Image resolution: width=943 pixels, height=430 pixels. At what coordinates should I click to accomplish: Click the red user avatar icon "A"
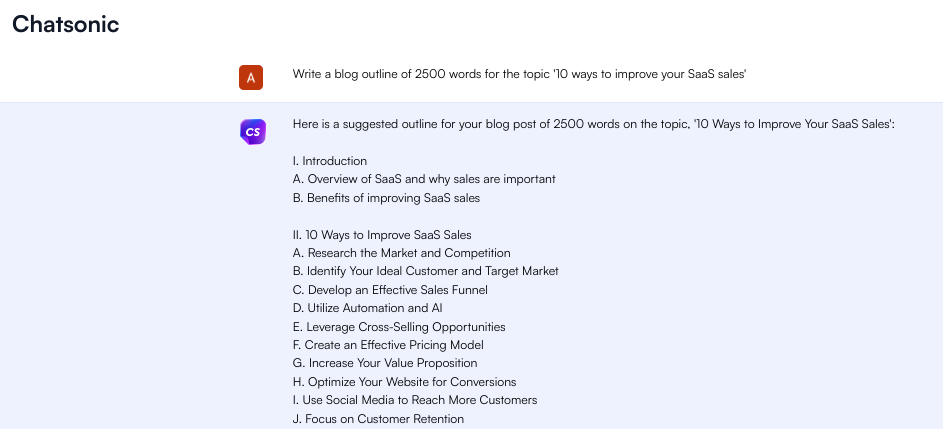click(251, 75)
